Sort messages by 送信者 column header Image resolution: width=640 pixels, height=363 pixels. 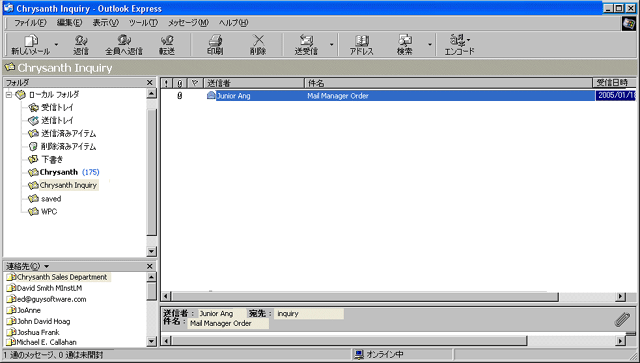[253, 83]
